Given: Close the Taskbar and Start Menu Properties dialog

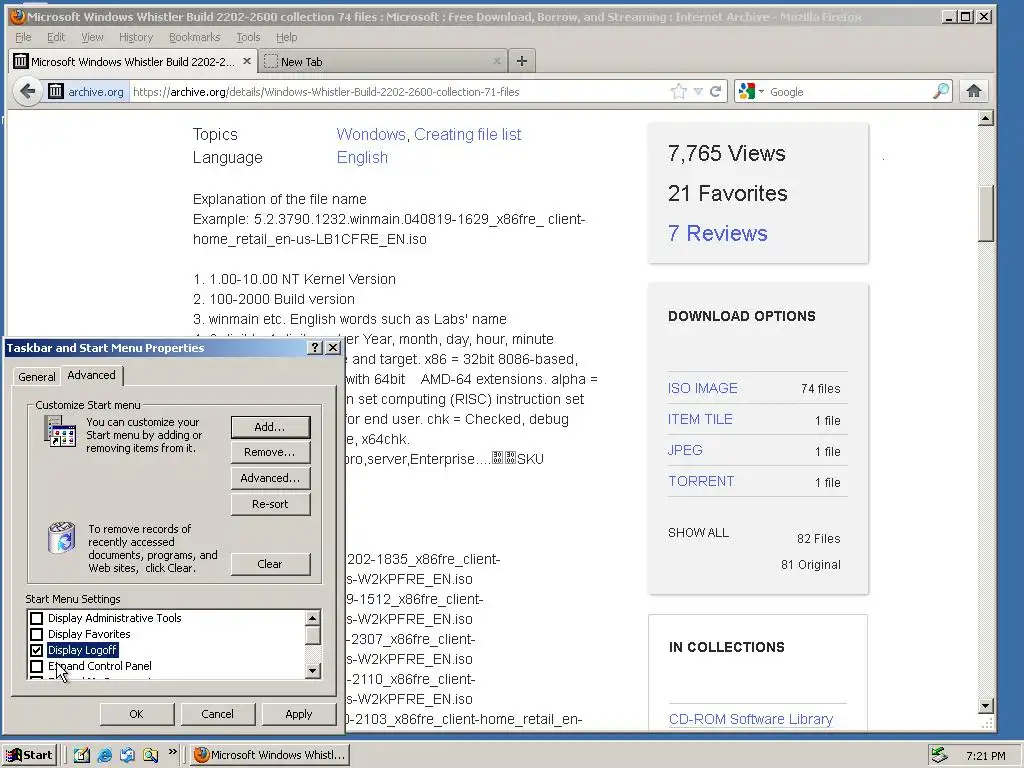Looking at the screenshot, I should tap(333, 347).
